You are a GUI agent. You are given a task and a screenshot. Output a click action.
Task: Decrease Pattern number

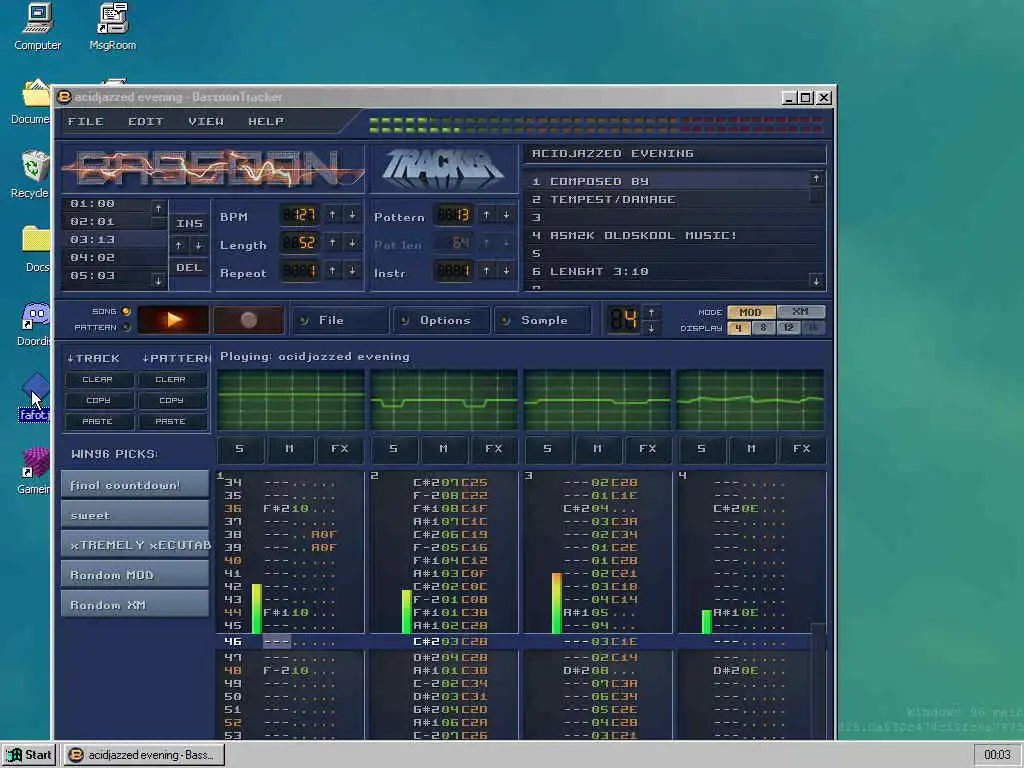[506, 215]
